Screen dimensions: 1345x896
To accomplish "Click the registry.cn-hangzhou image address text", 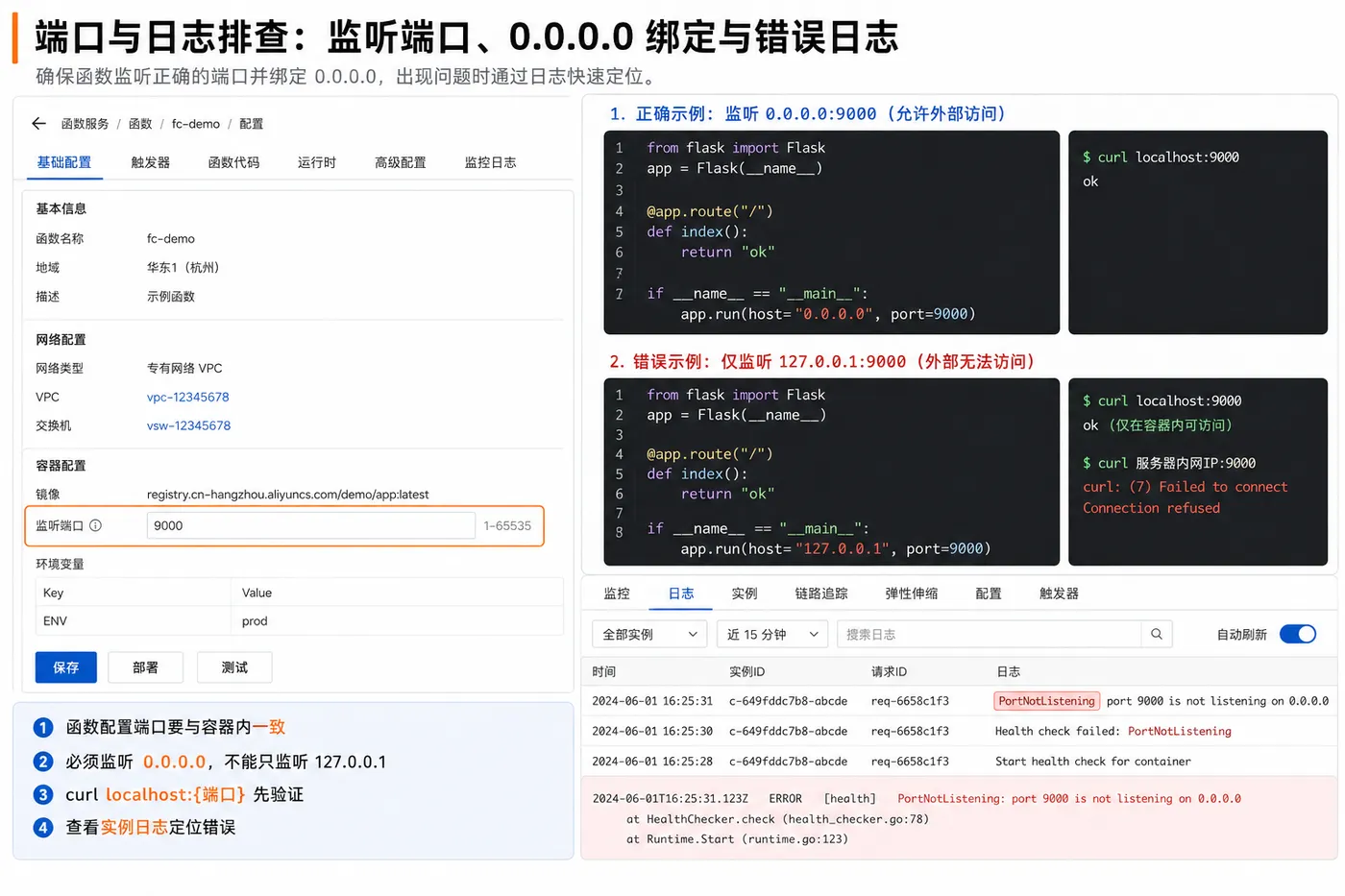I will pos(288,495).
